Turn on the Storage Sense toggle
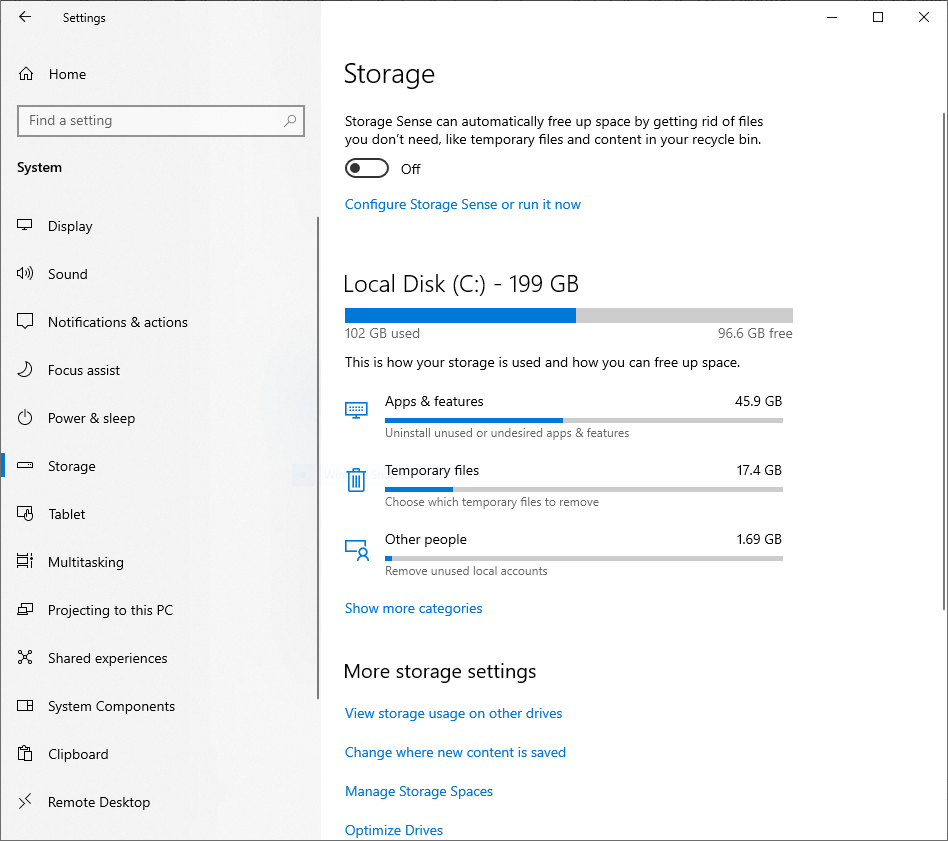 click(366, 169)
